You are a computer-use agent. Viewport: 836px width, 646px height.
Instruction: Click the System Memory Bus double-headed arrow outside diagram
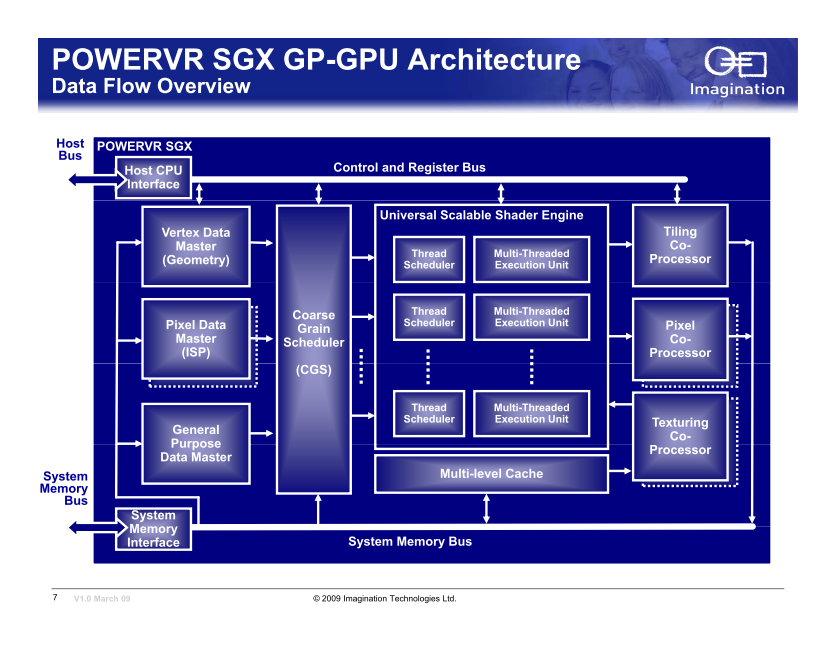(98, 527)
